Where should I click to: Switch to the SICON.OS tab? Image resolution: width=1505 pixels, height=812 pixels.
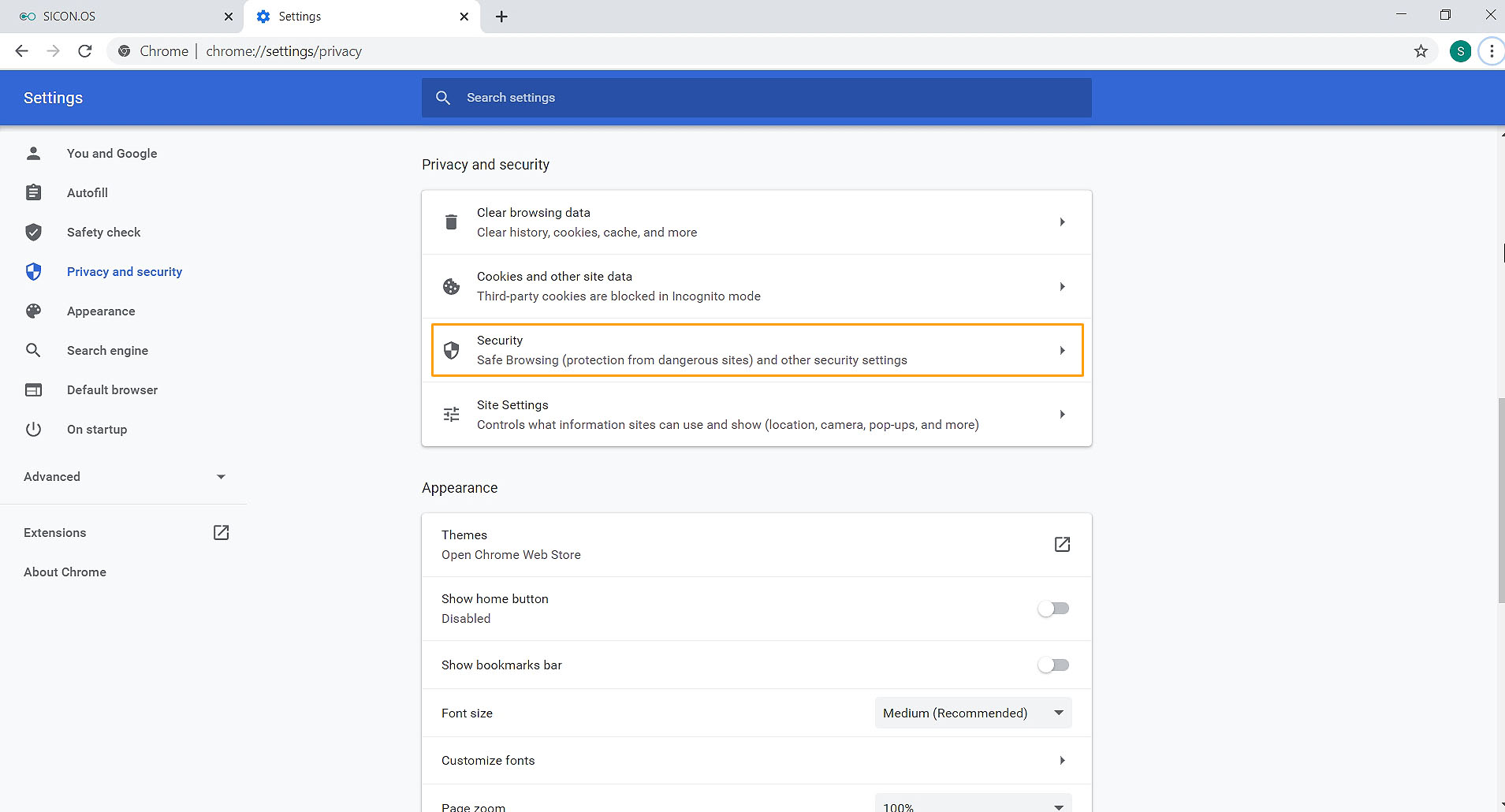click(118, 17)
